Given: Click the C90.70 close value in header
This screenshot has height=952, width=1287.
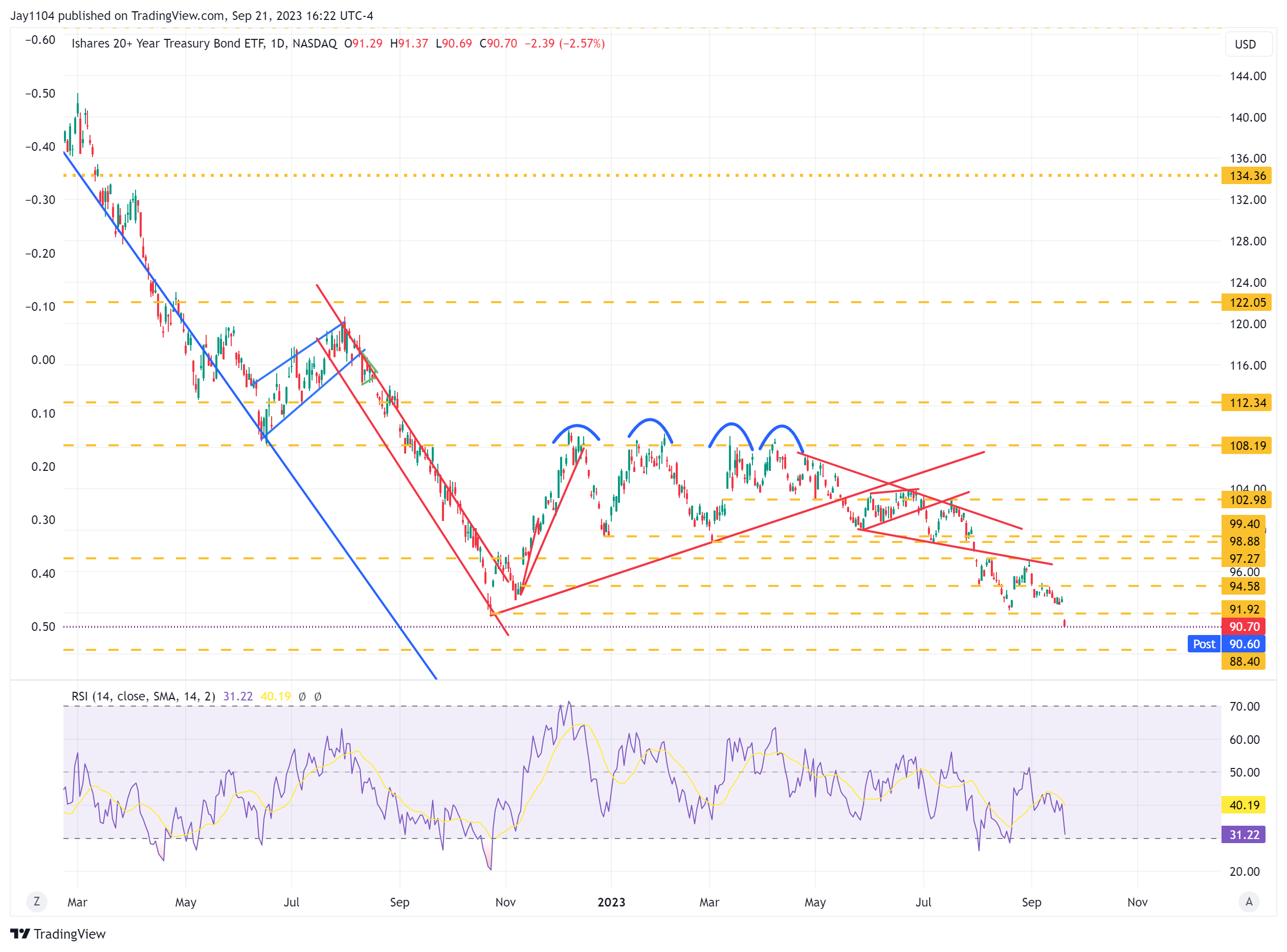Looking at the screenshot, I should pyautogui.click(x=499, y=44).
